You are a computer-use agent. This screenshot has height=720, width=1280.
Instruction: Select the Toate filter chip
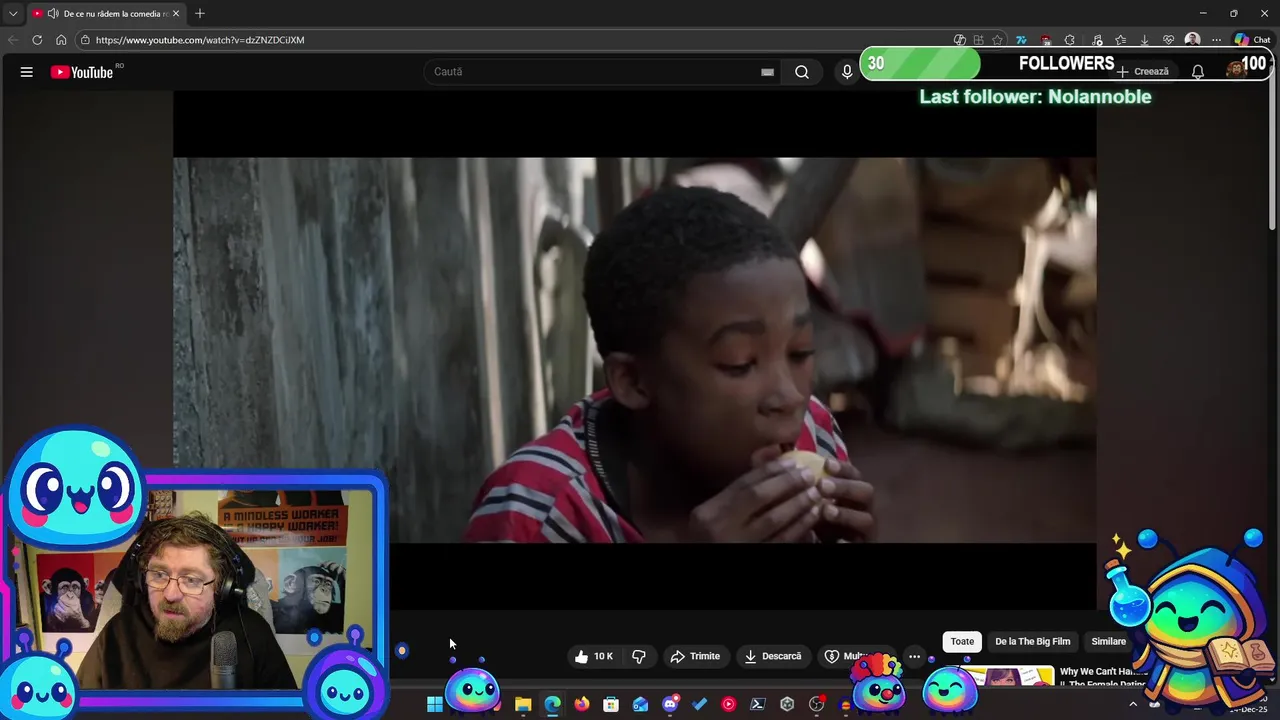point(962,641)
